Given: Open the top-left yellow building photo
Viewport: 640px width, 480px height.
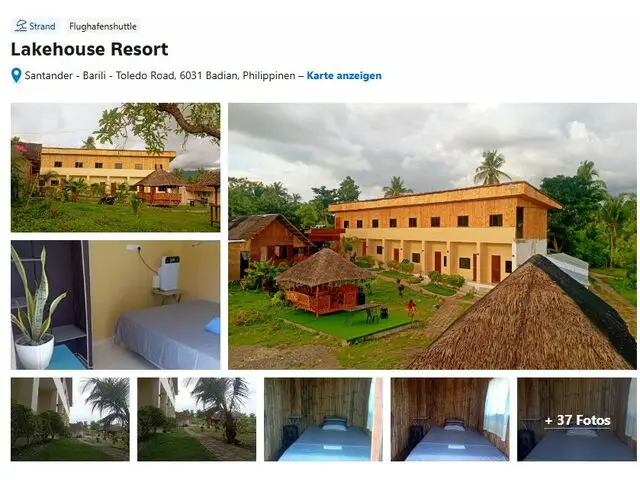Looking at the screenshot, I should coord(116,167).
